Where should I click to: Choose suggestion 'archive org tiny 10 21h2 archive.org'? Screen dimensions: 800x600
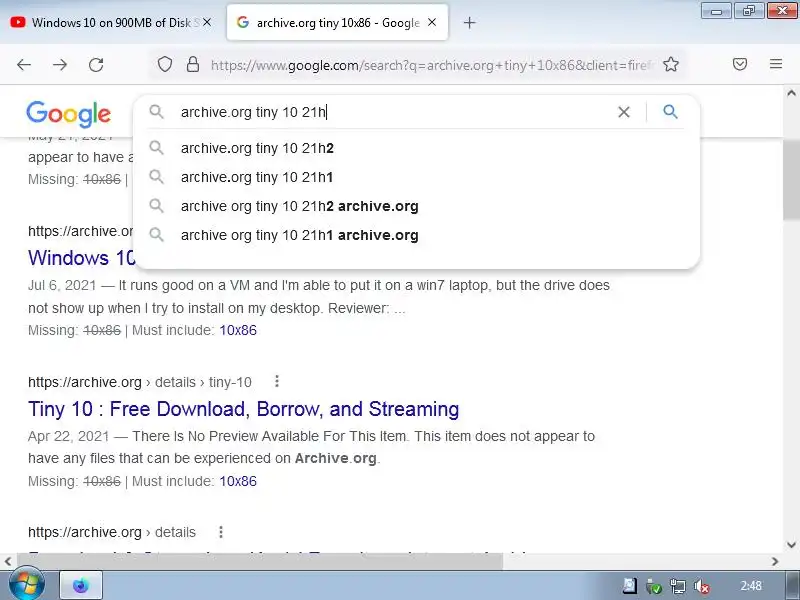pyautogui.click(x=416, y=206)
